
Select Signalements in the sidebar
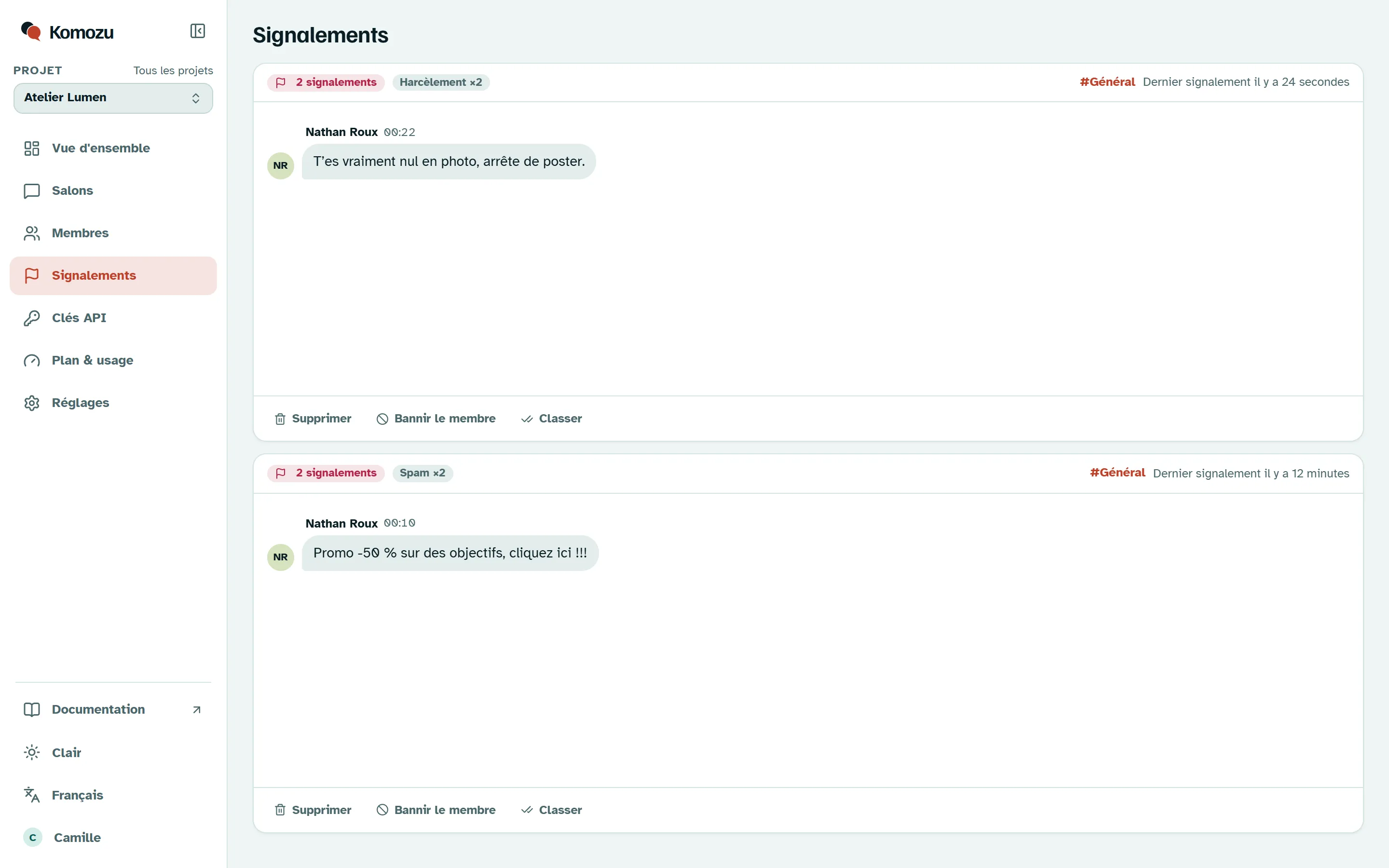pos(113,275)
